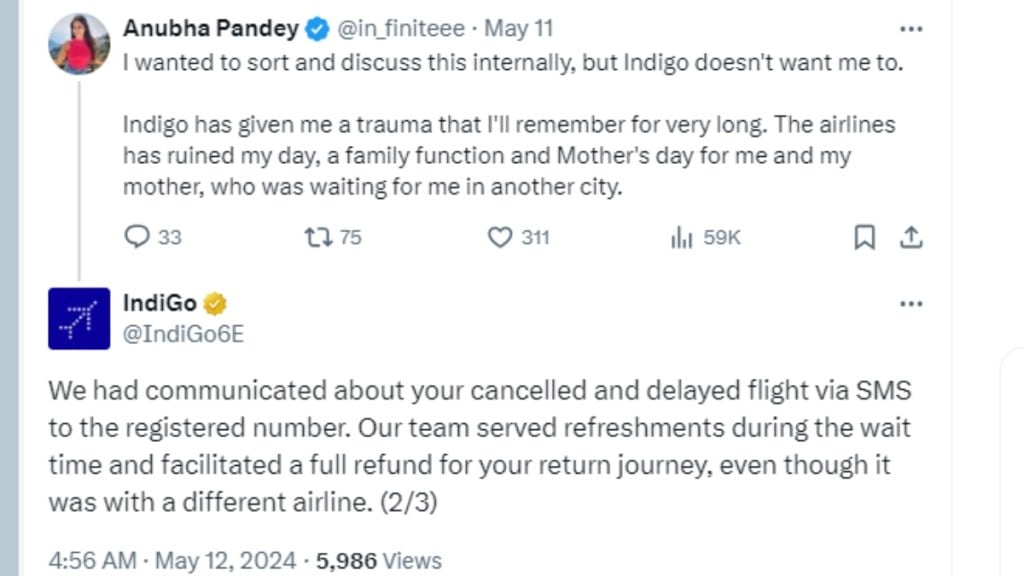Repost Anubha Pandey's tweet
The height and width of the screenshot is (576, 1024).
click(316, 237)
